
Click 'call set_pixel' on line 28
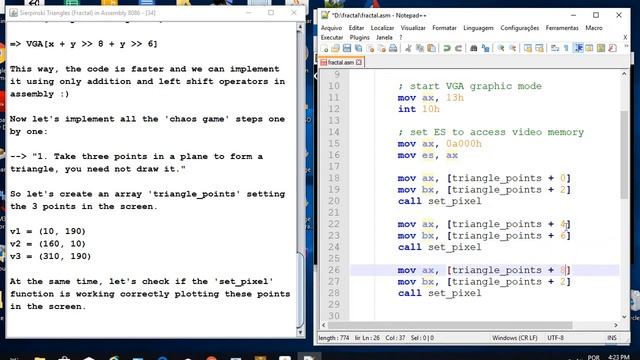[x=440, y=293]
